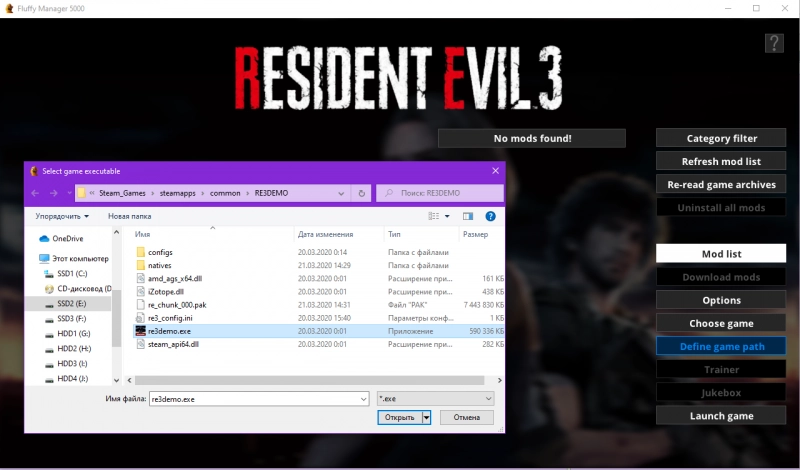Click the back arrow in file dialog
This screenshot has height=470, width=800.
tap(36, 193)
